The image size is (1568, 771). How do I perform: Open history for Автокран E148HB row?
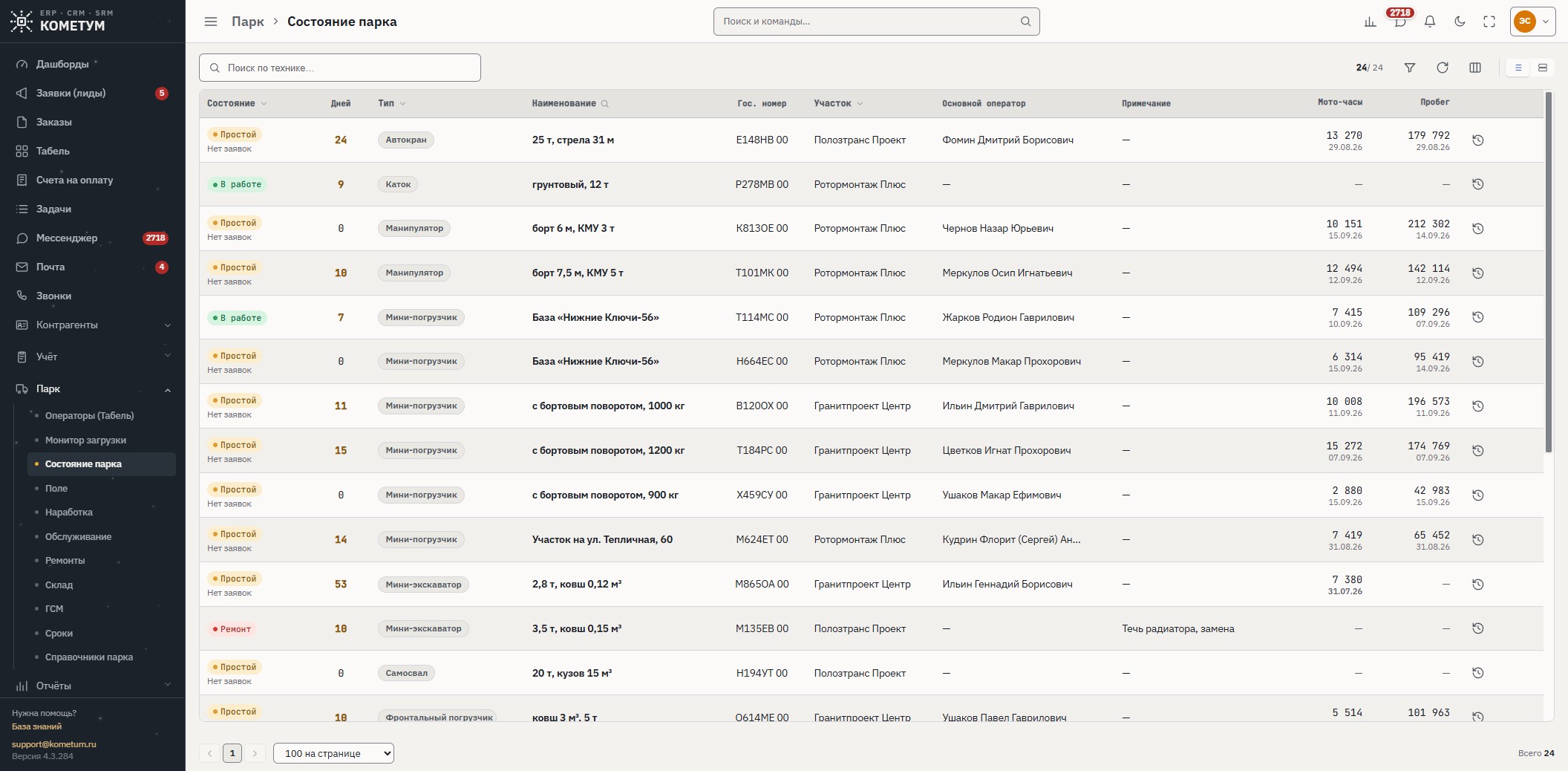(x=1478, y=140)
